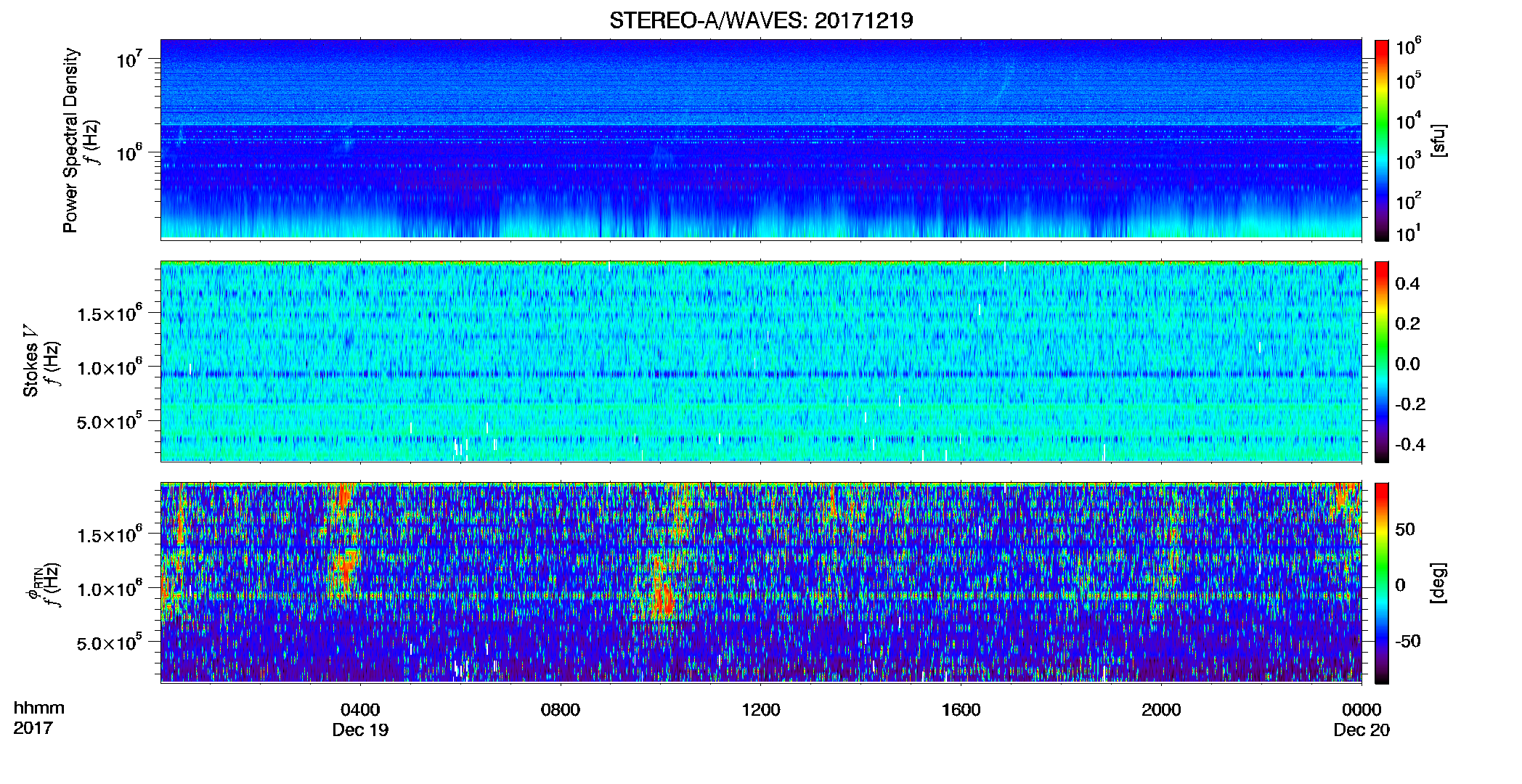Screen dimensions: 1522x784
Task: Click the hhmm 2017 axis caption
Action: [x=39, y=718]
